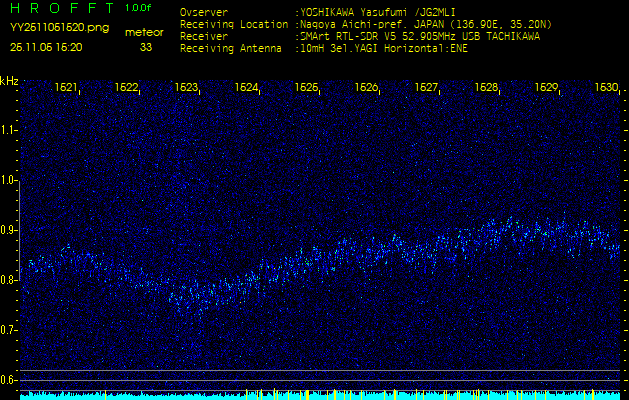Click the HROFFT title text

[61, 8]
